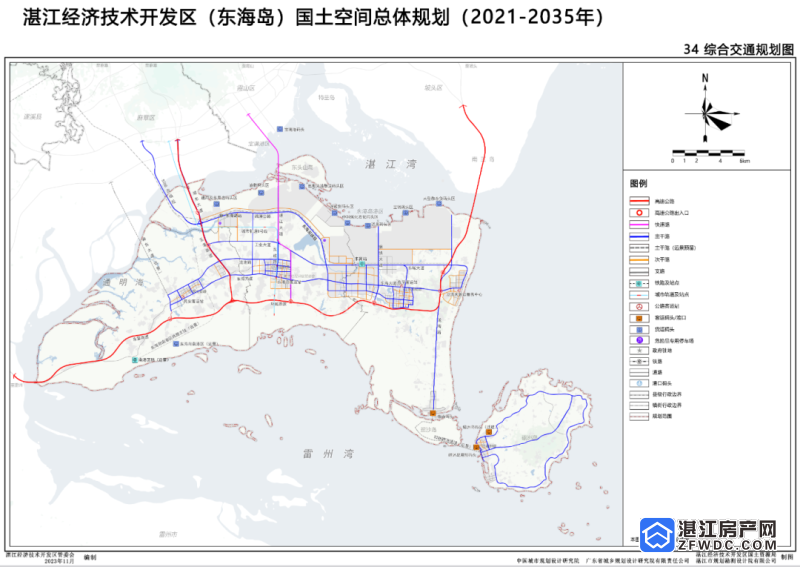
Task: Click the blue 主干路 legend swatch
Action: 639,236
